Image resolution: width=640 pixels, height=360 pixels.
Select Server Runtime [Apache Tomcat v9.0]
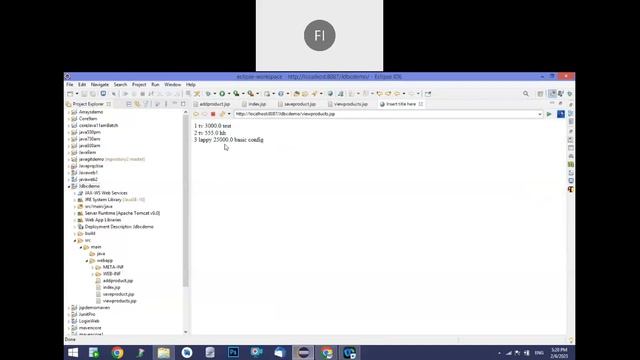click(x=122, y=213)
